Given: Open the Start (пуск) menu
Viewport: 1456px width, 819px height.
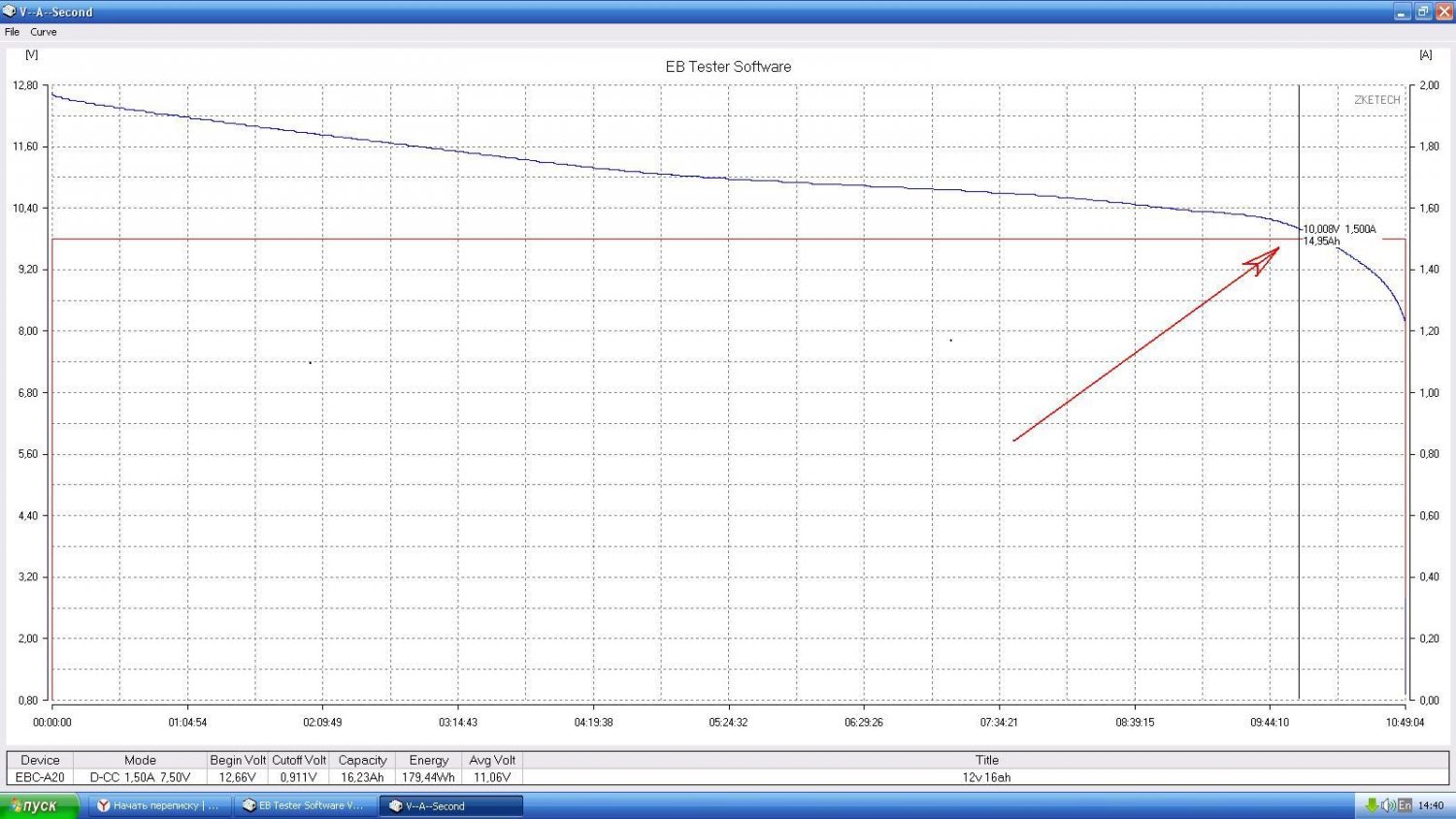Looking at the screenshot, I should pos(39,805).
